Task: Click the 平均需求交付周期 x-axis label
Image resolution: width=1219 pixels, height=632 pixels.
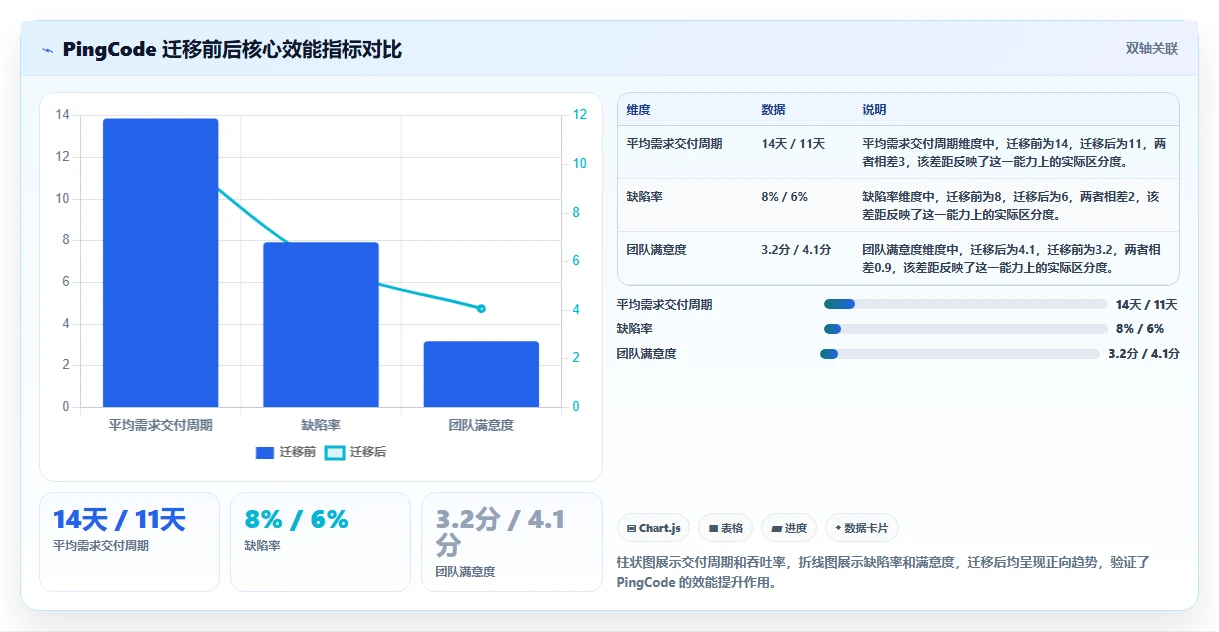Action: click(x=161, y=425)
